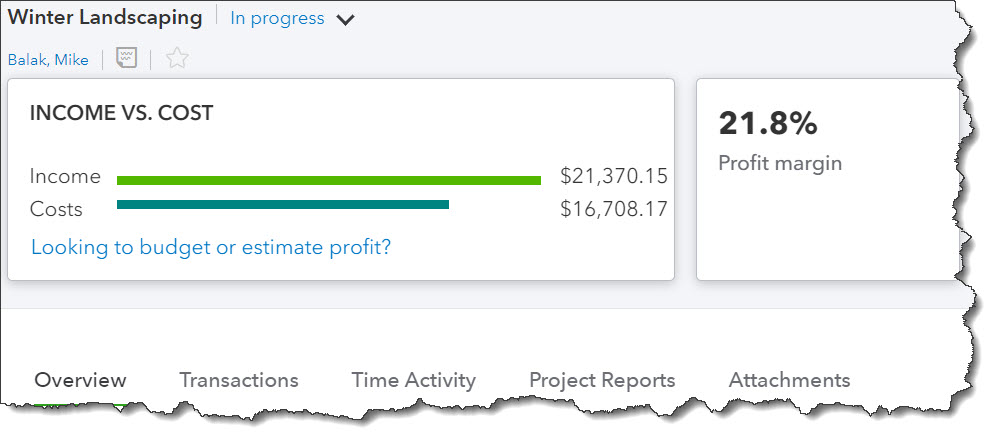Click the 21.8% profit margin figure

(768, 124)
